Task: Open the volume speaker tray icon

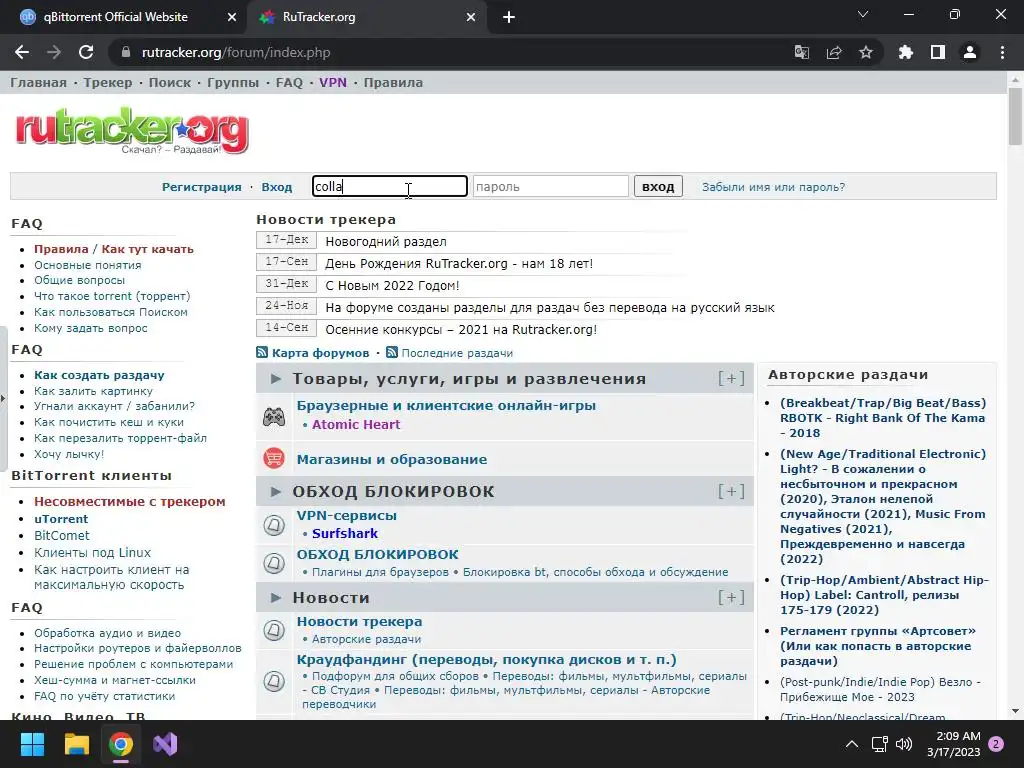Action: [x=904, y=744]
